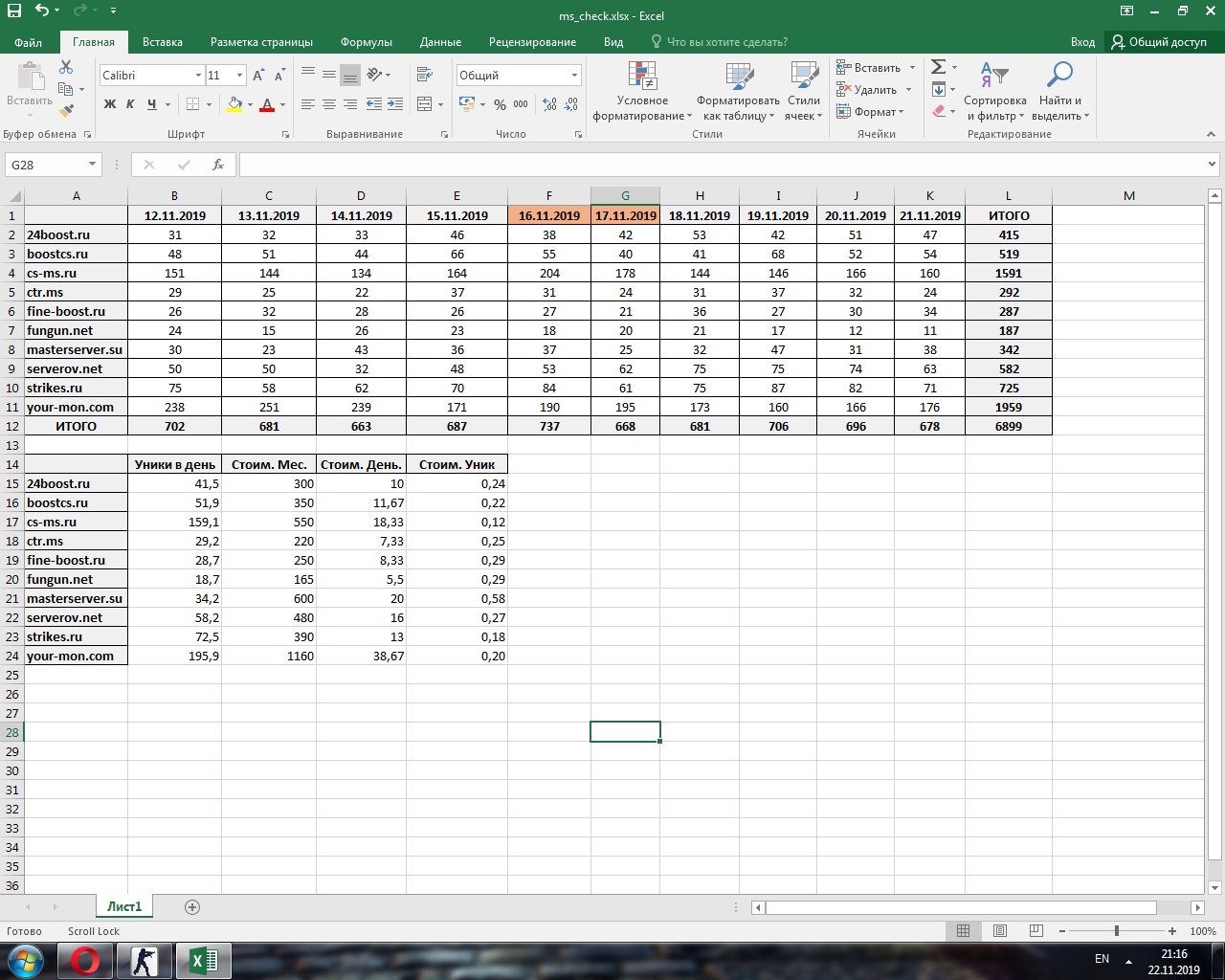Open the merge cells dropdown arrow

pos(439,104)
